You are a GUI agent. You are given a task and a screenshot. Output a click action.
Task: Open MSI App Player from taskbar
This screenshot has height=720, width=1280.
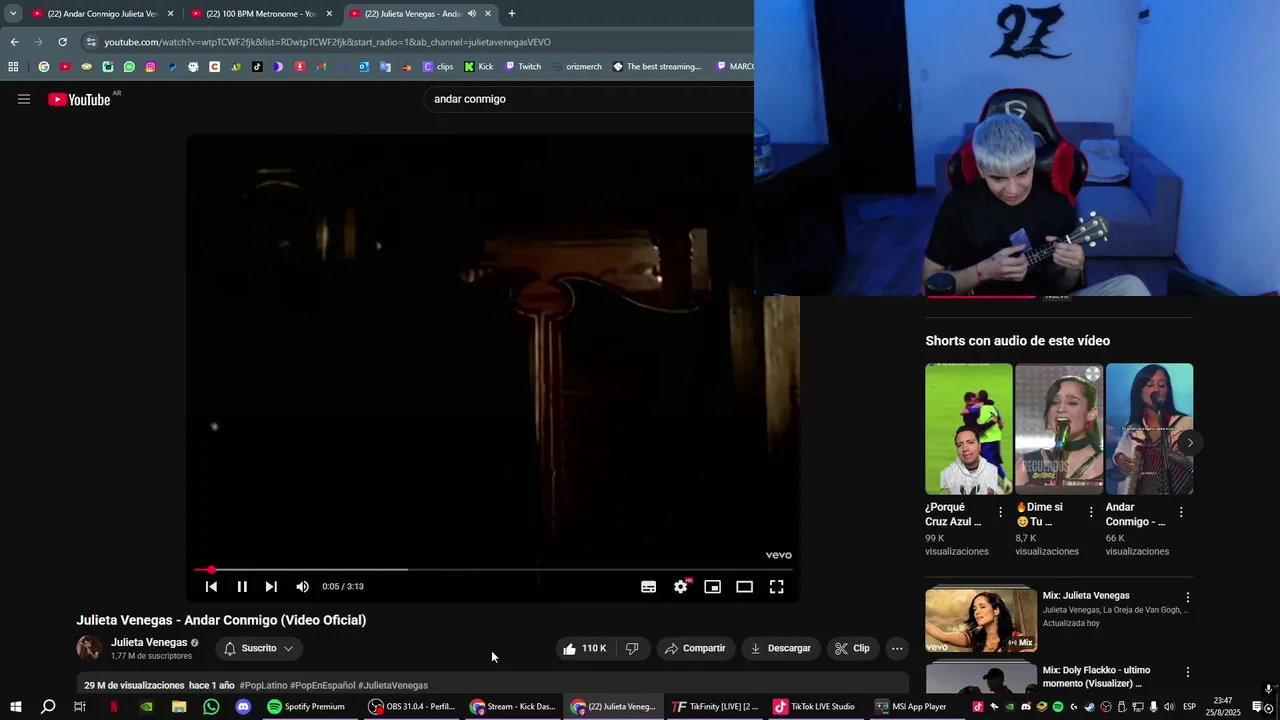[x=910, y=707]
